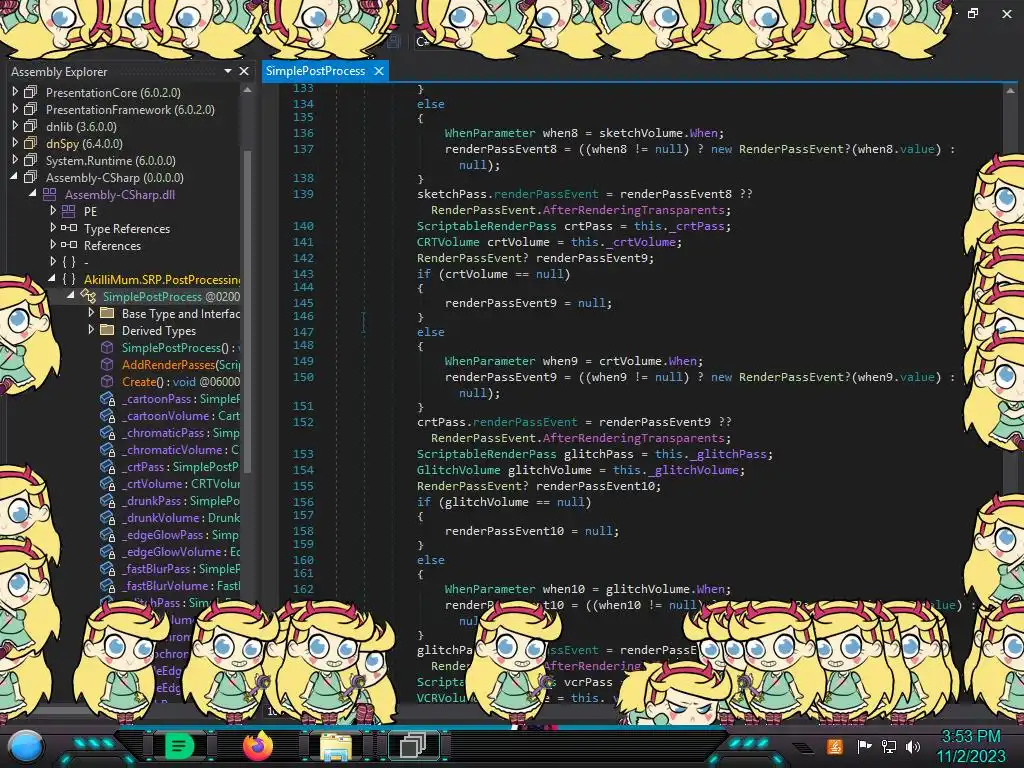Screen dimensions: 1024x768
Task: Click the dnlib assembly icon
Action: pyautogui.click(x=31, y=126)
